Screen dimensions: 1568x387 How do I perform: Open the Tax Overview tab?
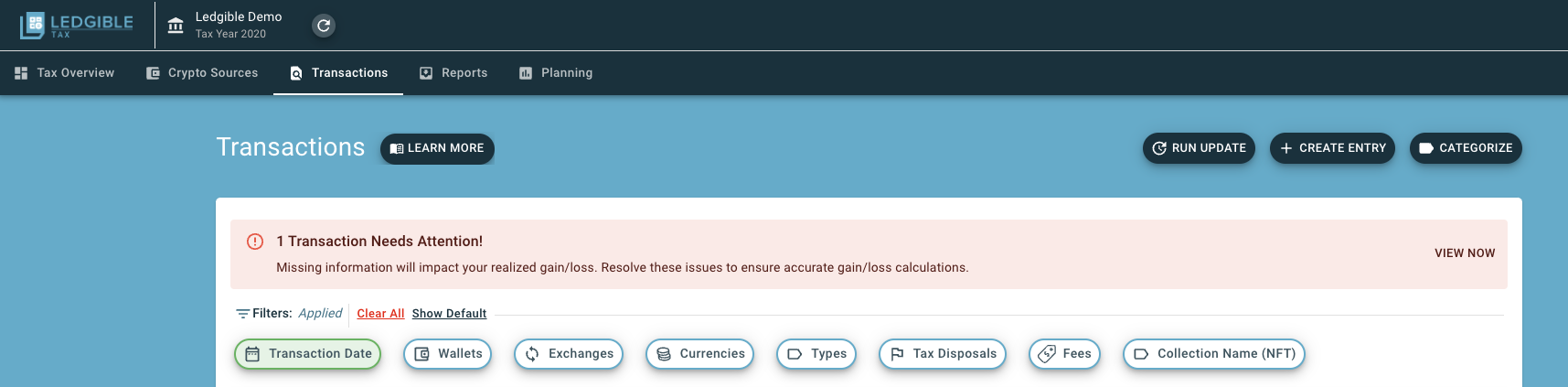point(64,73)
